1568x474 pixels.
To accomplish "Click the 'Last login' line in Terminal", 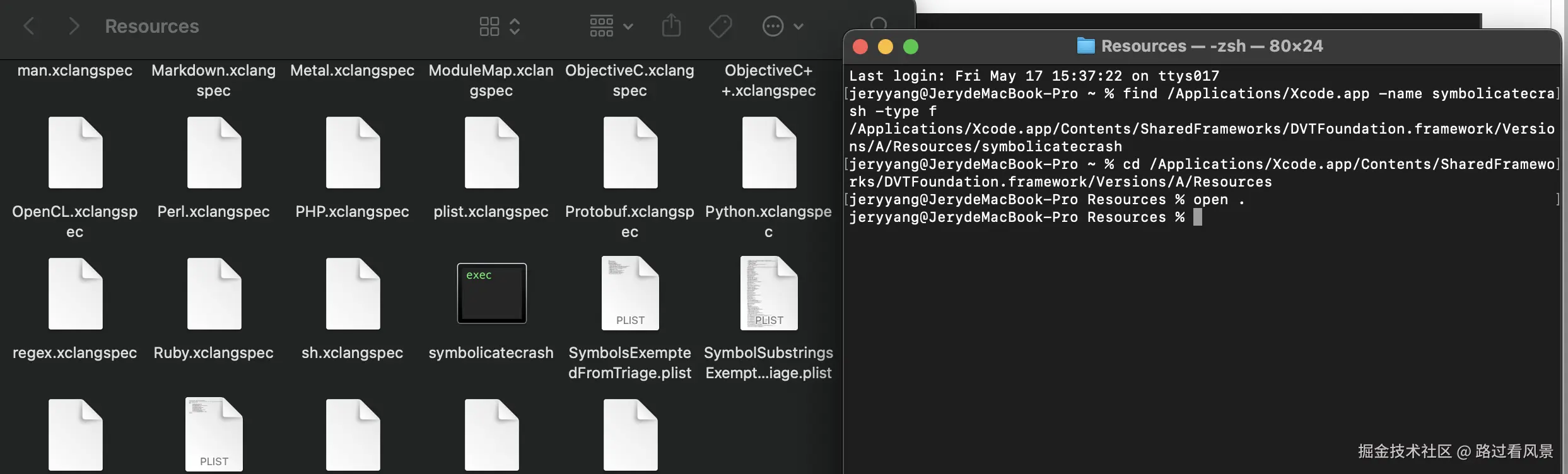I will [x=1034, y=76].
